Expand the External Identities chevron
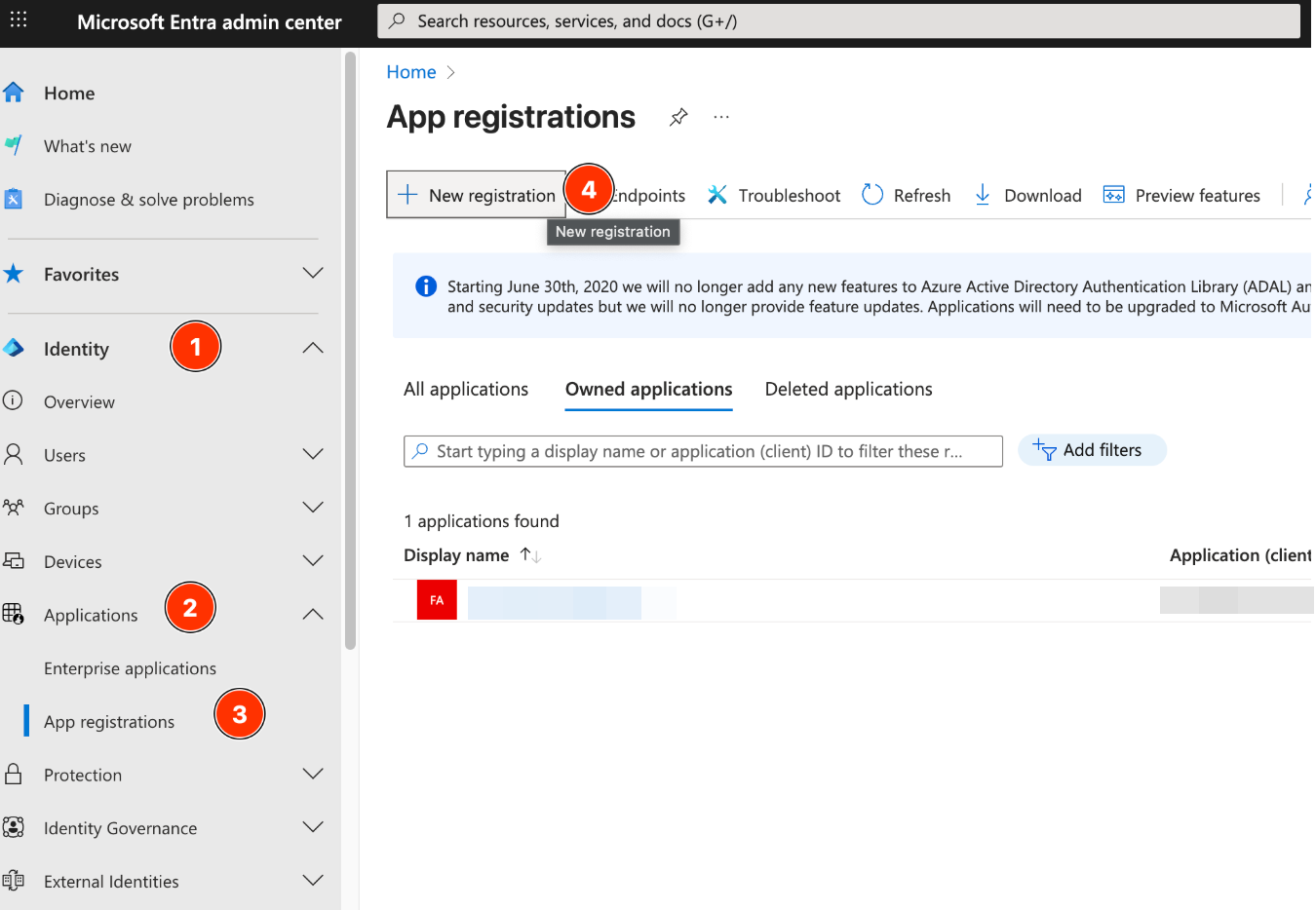 [313, 881]
